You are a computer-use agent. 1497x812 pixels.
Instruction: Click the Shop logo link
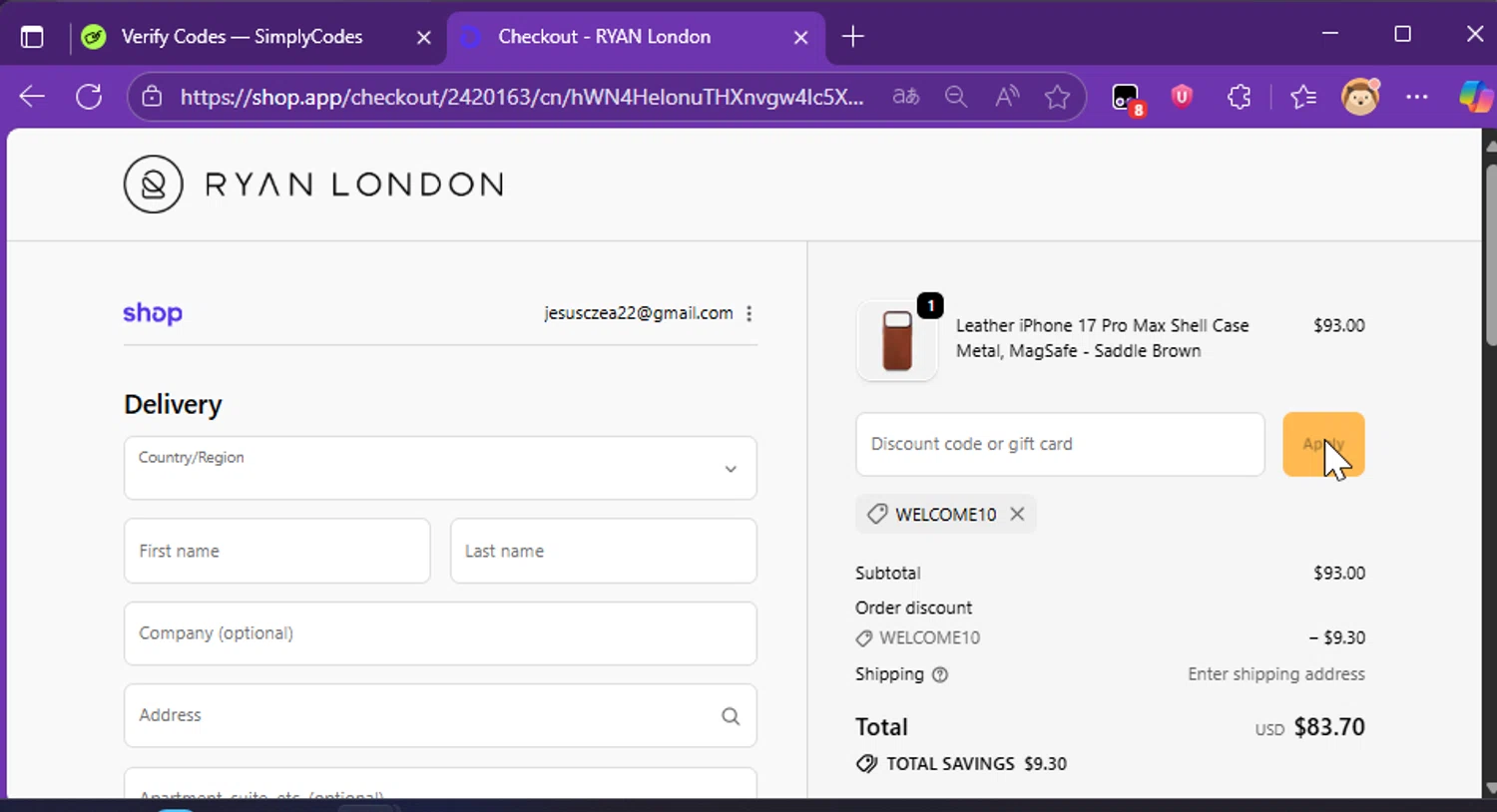tap(153, 313)
